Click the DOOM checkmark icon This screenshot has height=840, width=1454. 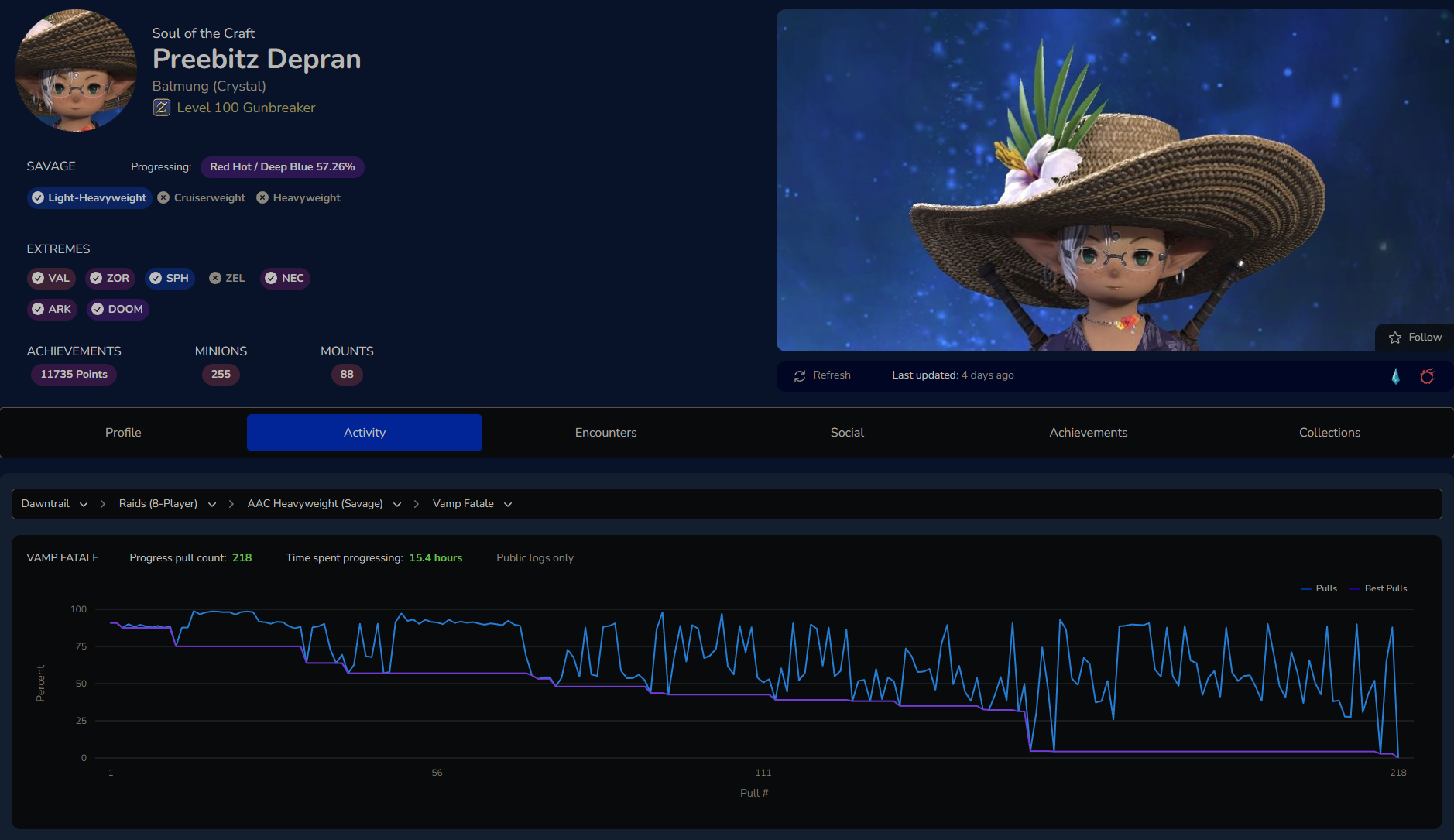[x=98, y=309]
